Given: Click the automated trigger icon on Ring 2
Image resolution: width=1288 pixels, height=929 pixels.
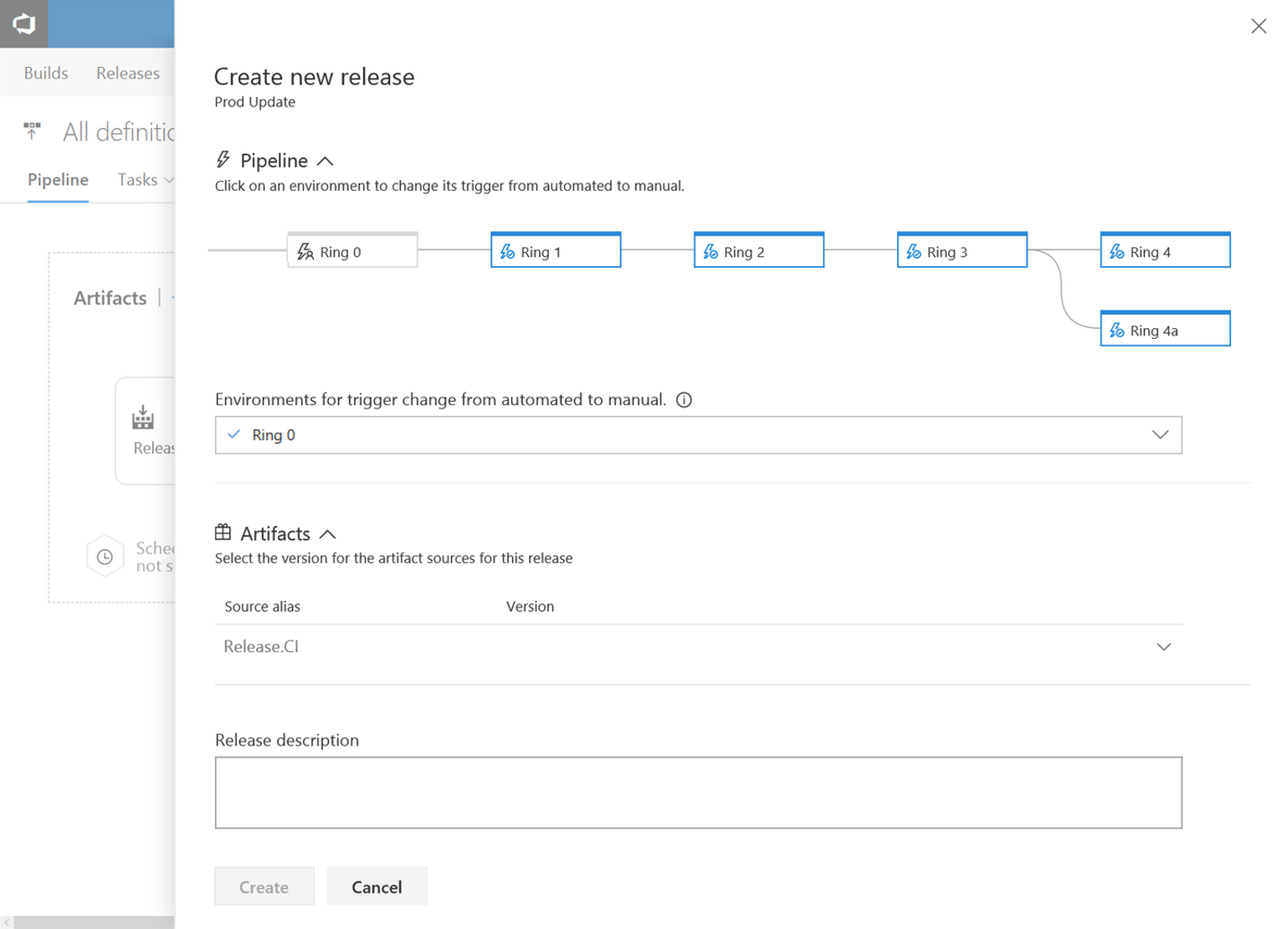Looking at the screenshot, I should (x=711, y=252).
